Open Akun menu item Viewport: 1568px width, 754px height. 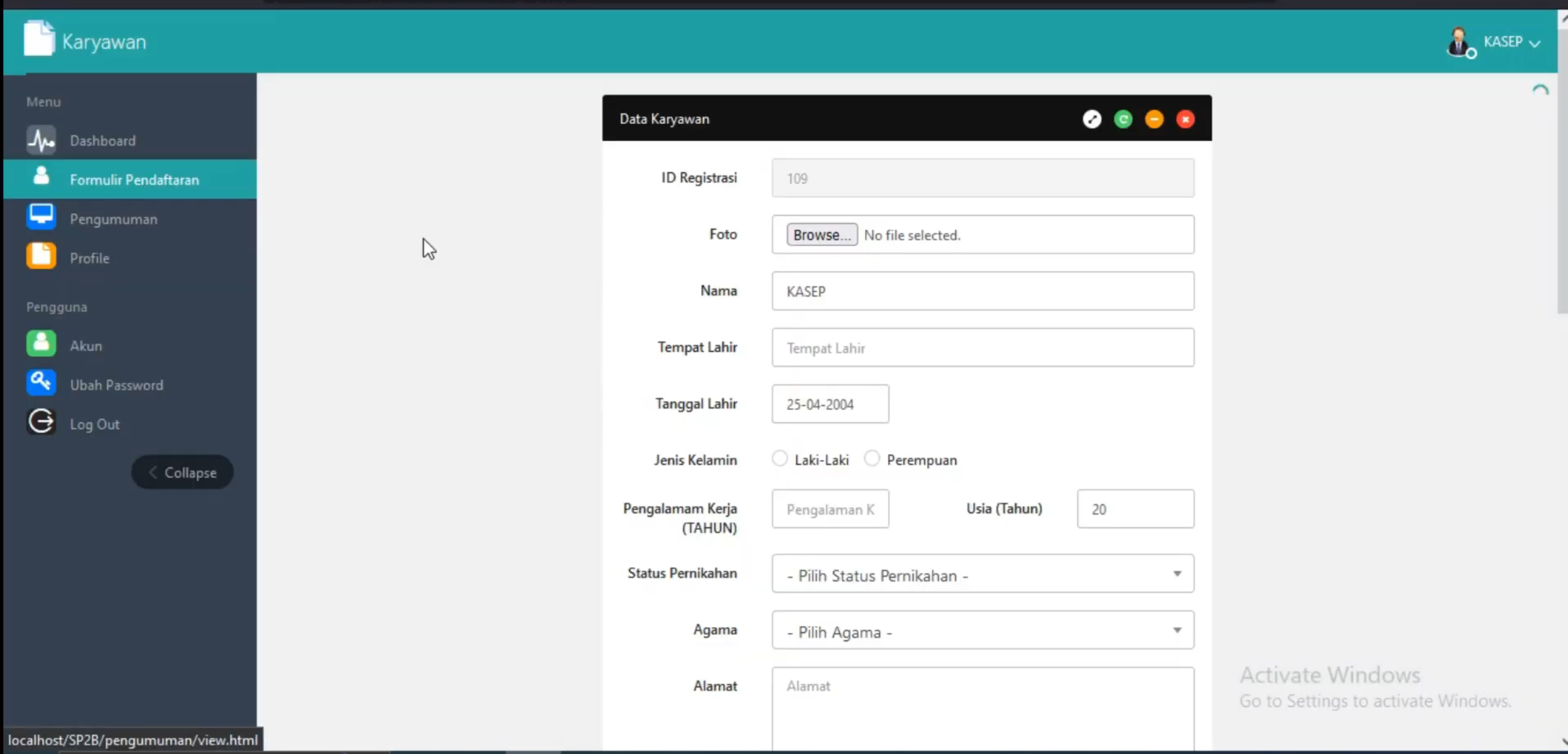pyautogui.click(x=130, y=346)
